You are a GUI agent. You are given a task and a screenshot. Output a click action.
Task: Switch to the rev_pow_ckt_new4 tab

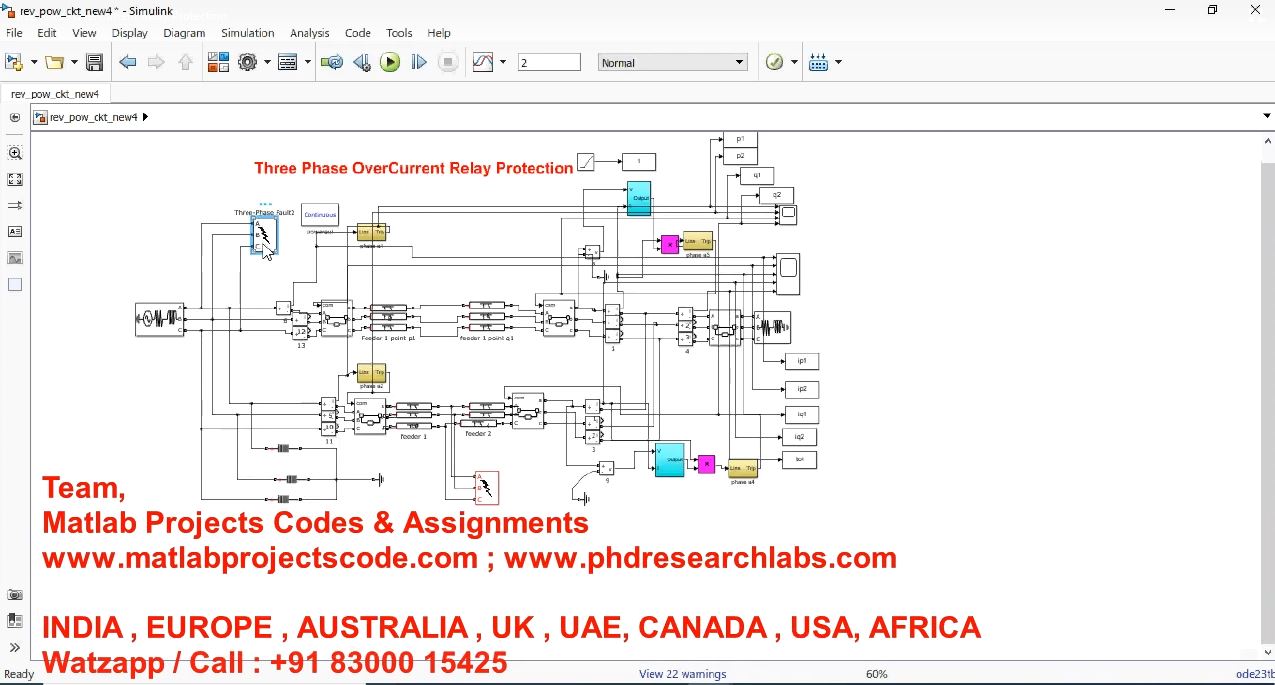tap(55, 94)
